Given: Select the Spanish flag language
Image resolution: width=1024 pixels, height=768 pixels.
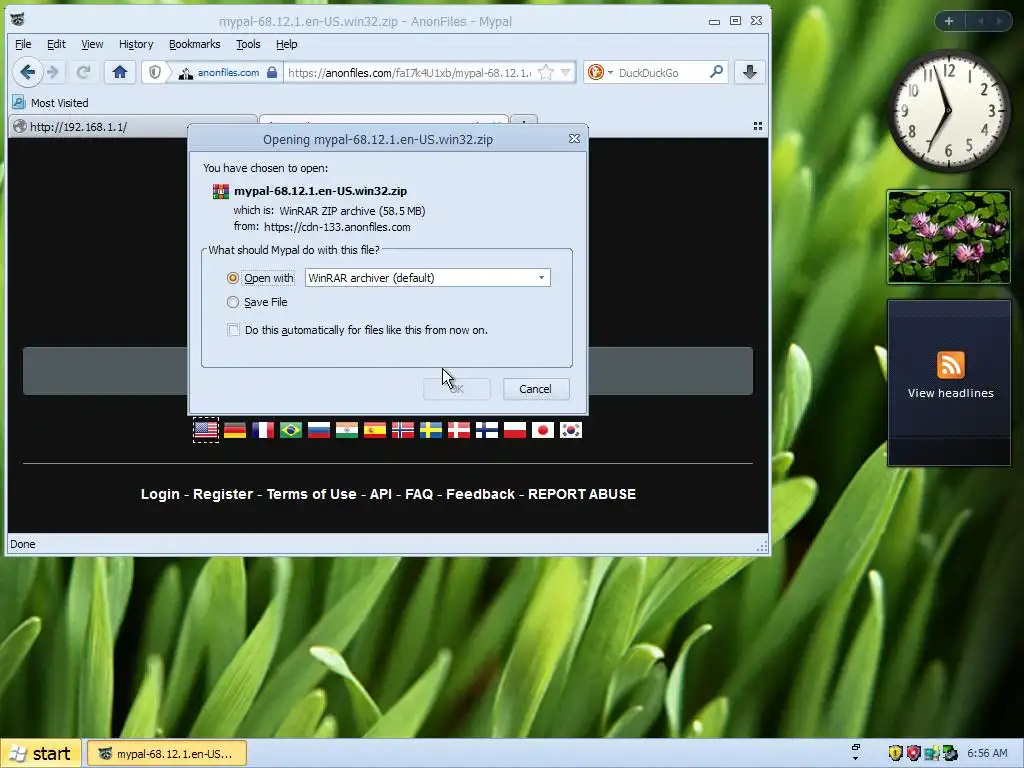Looking at the screenshot, I should (375, 430).
